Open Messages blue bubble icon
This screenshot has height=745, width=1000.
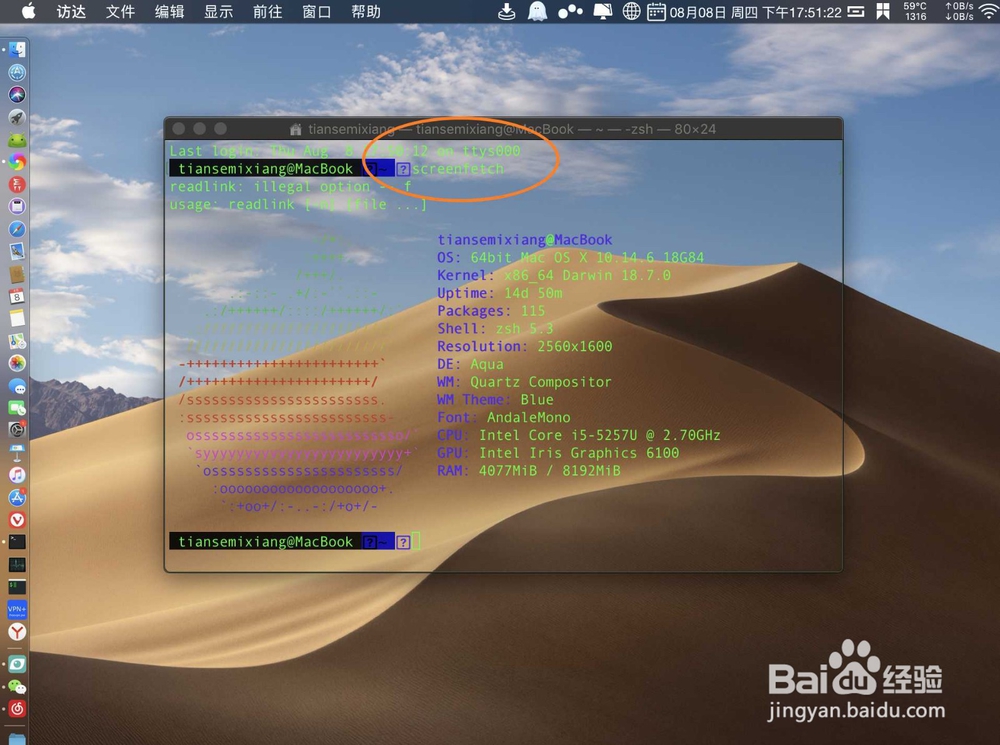click(x=17, y=386)
